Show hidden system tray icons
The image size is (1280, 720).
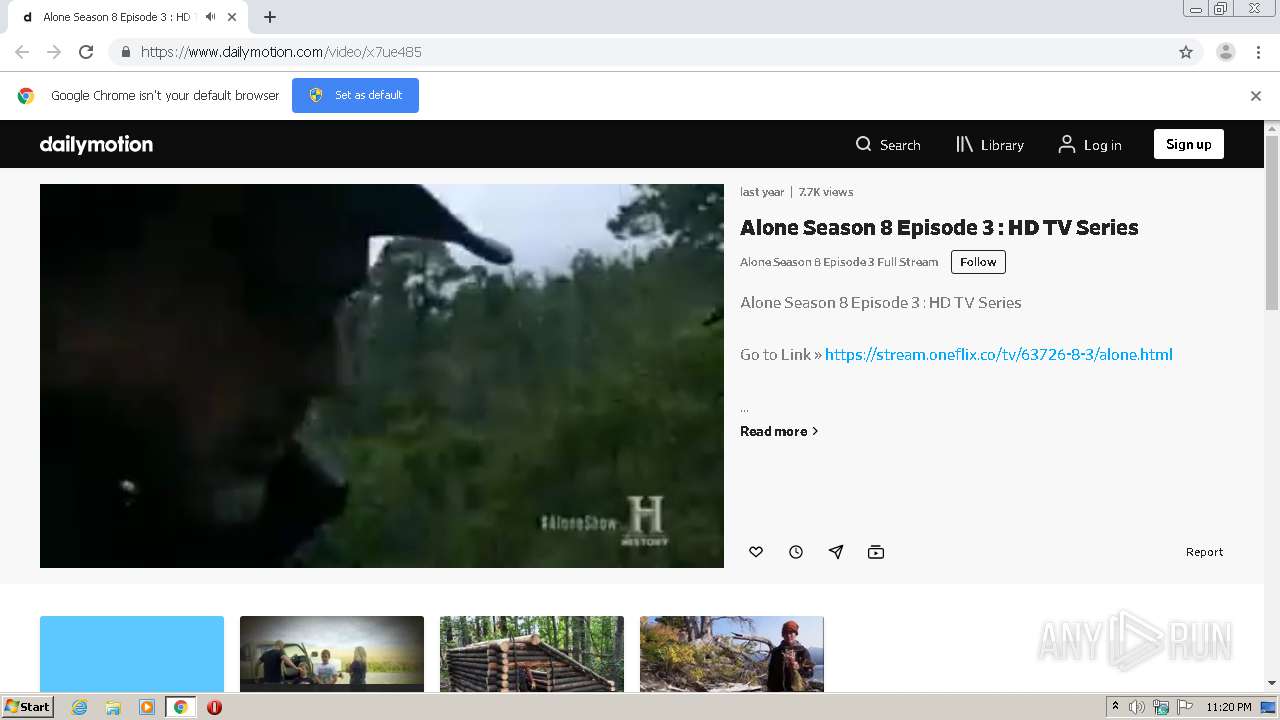click(x=1115, y=707)
